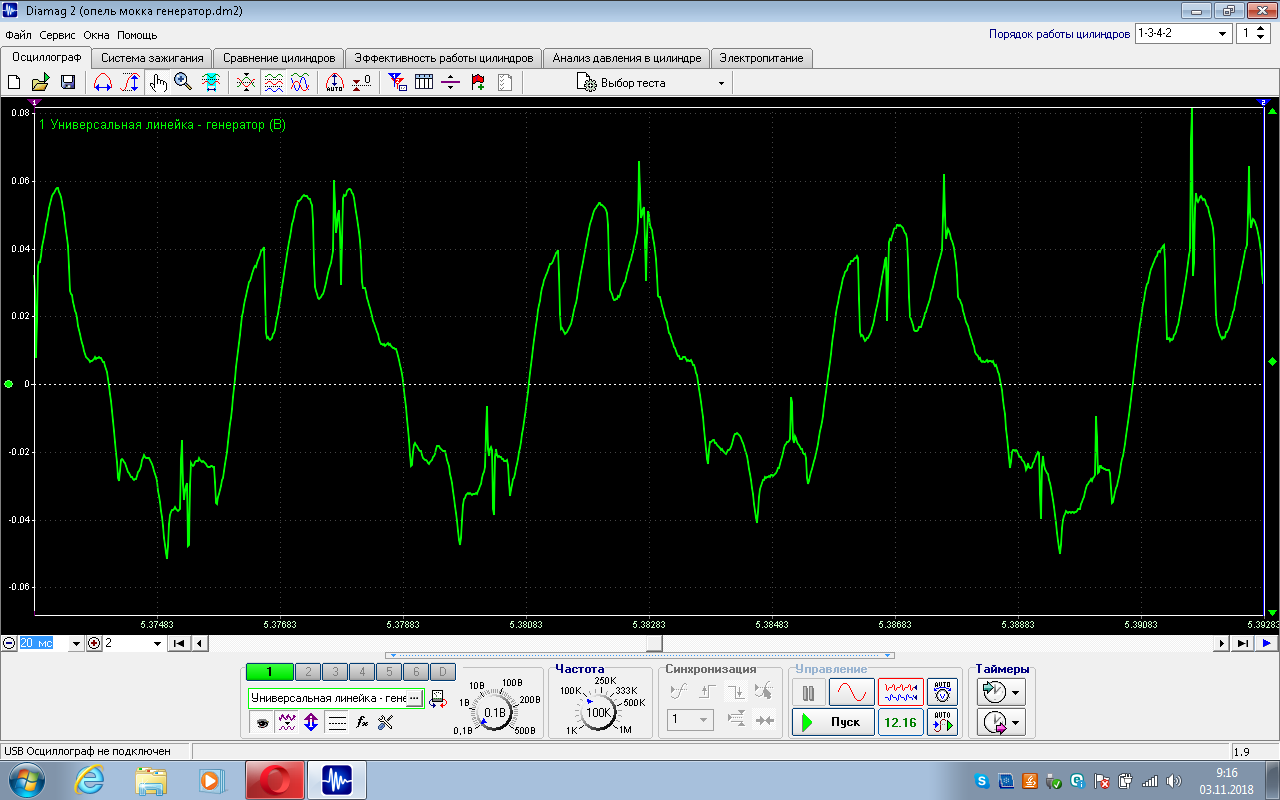Click the channel filter waveform icon

287,722
